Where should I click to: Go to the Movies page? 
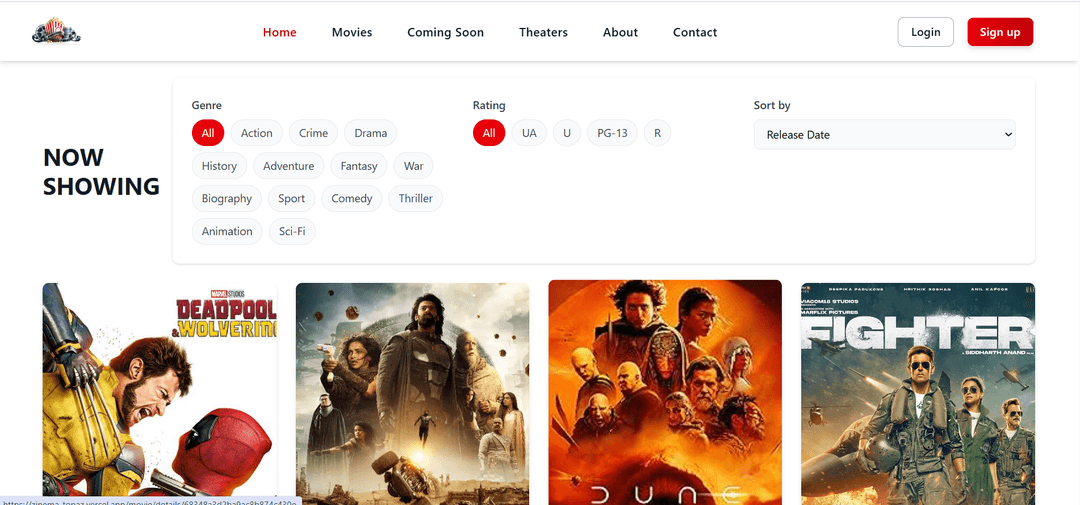pyautogui.click(x=352, y=32)
